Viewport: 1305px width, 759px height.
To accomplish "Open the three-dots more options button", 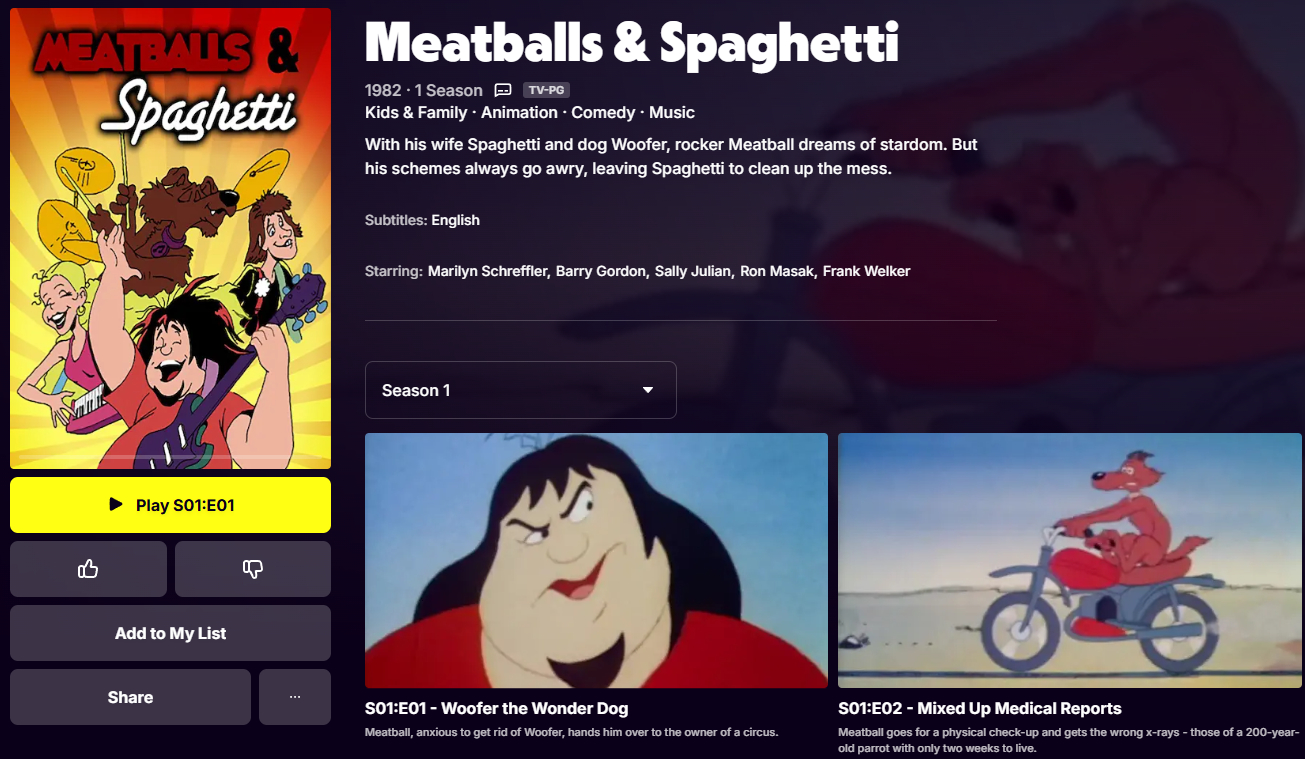I will (x=295, y=697).
